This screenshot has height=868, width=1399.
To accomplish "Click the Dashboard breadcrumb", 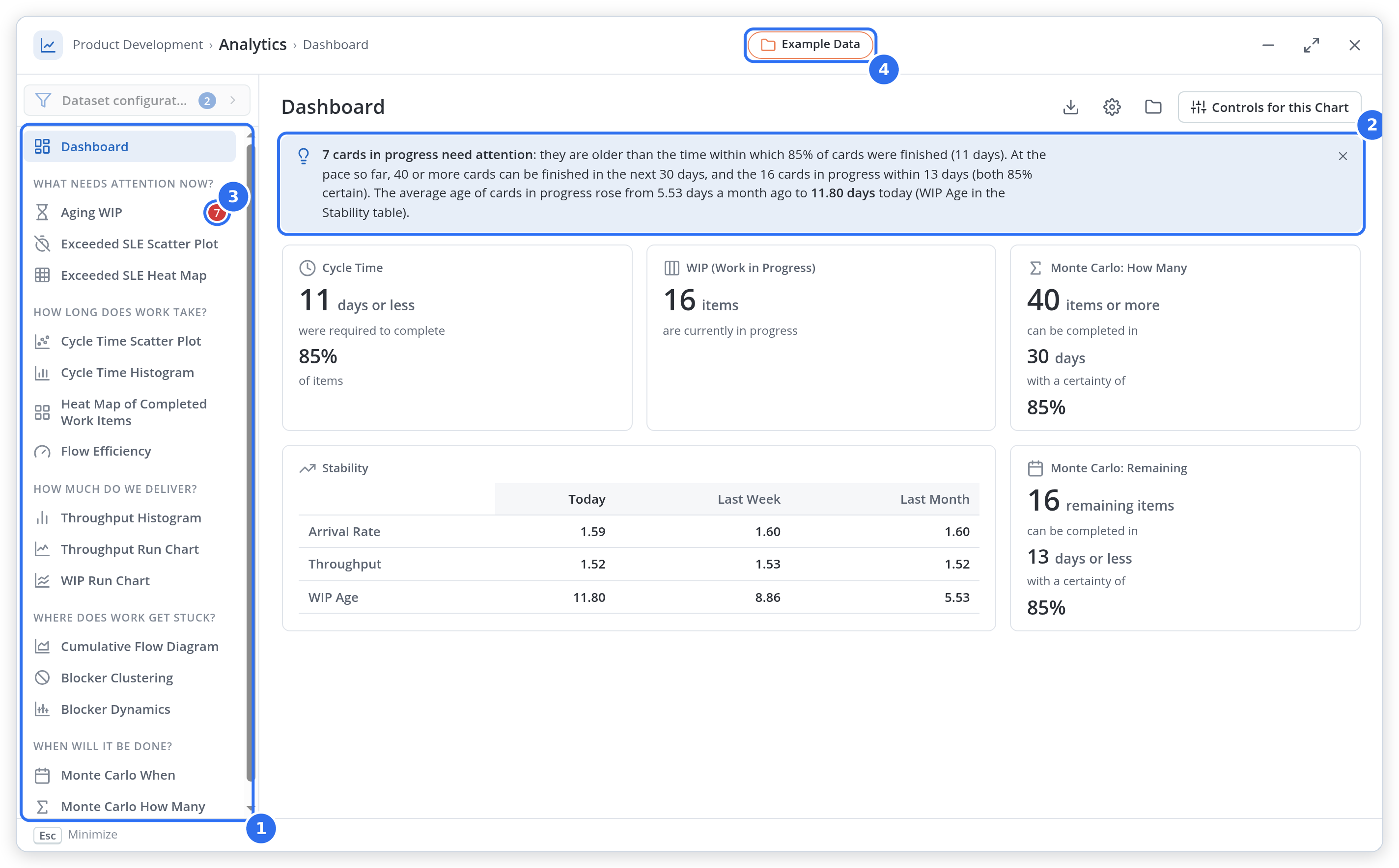I will tap(336, 45).
